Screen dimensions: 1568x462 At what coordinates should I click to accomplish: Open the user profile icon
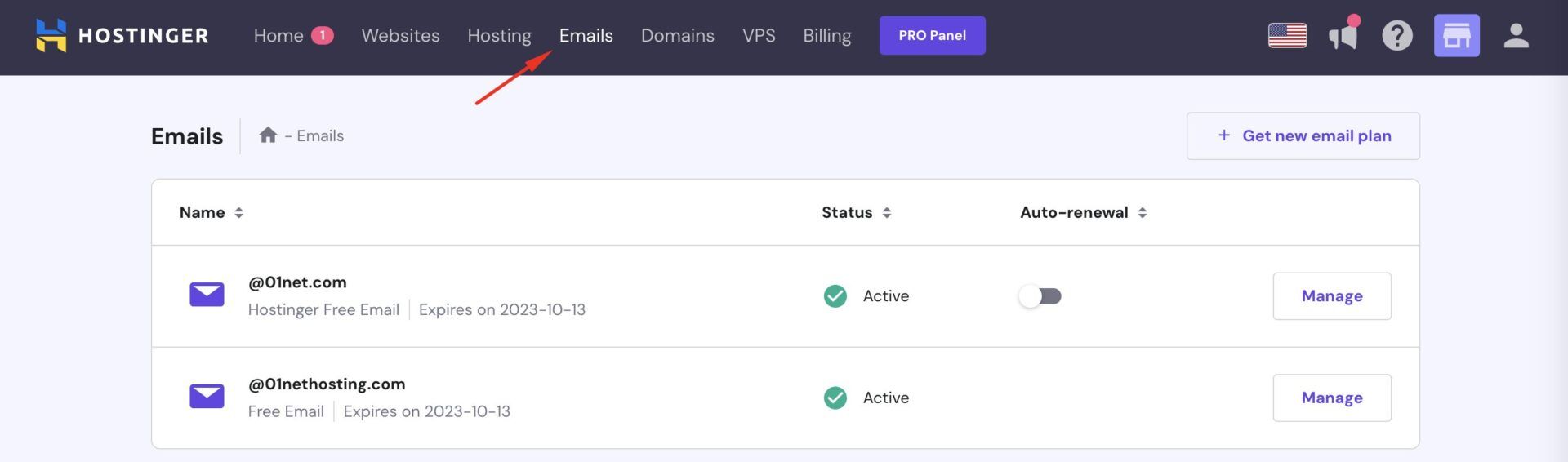[1516, 35]
